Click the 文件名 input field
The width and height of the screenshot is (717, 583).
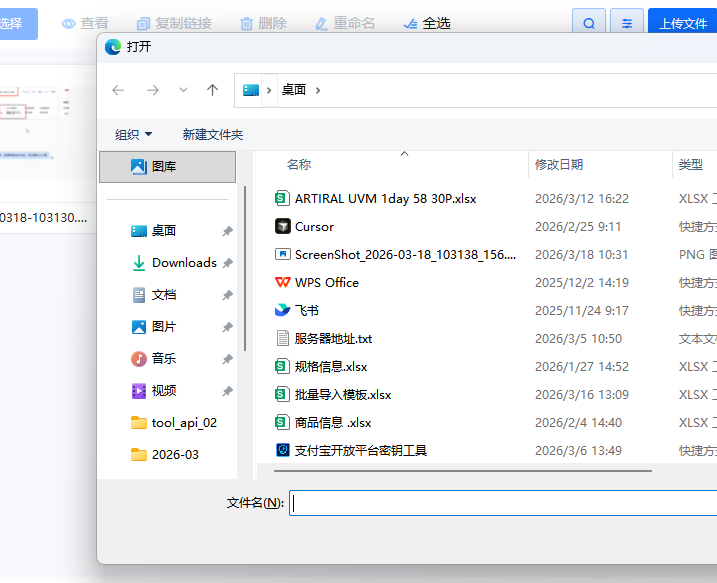coord(500,503)
